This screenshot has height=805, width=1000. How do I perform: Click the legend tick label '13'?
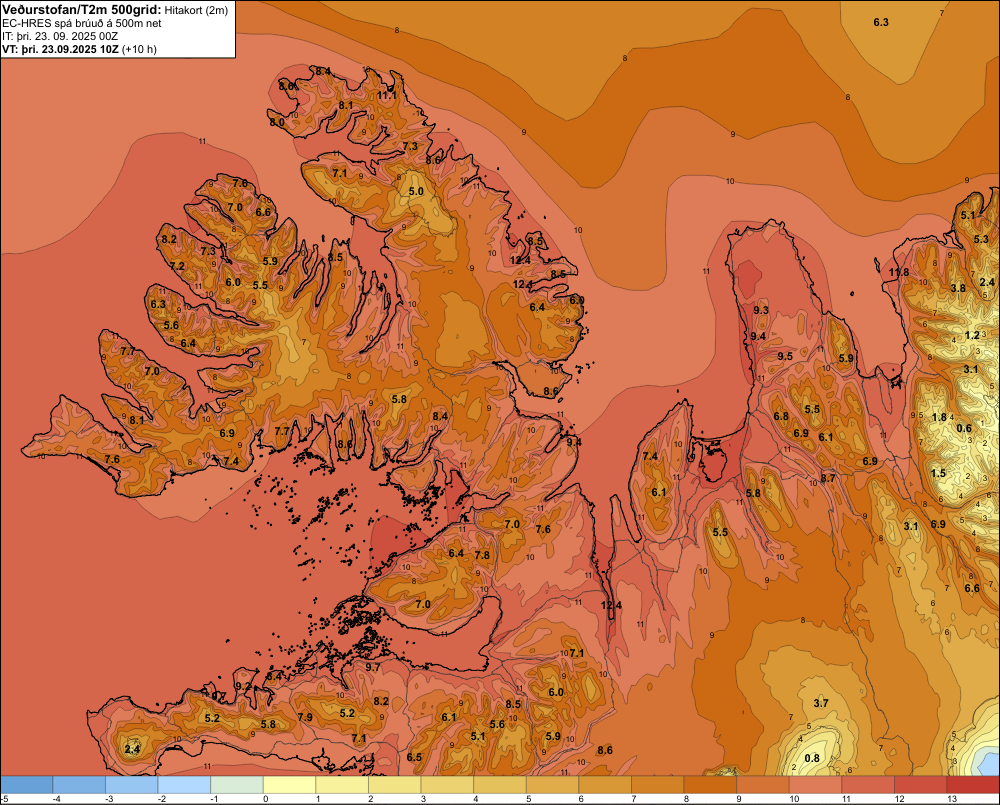952,799
